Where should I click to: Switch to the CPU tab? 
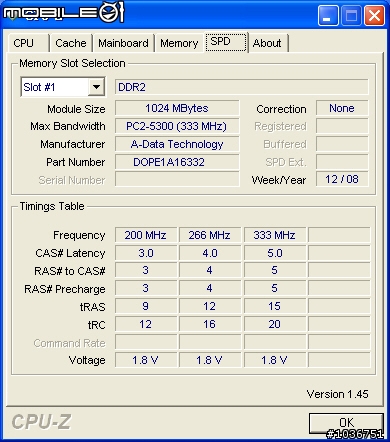[28, 43]
